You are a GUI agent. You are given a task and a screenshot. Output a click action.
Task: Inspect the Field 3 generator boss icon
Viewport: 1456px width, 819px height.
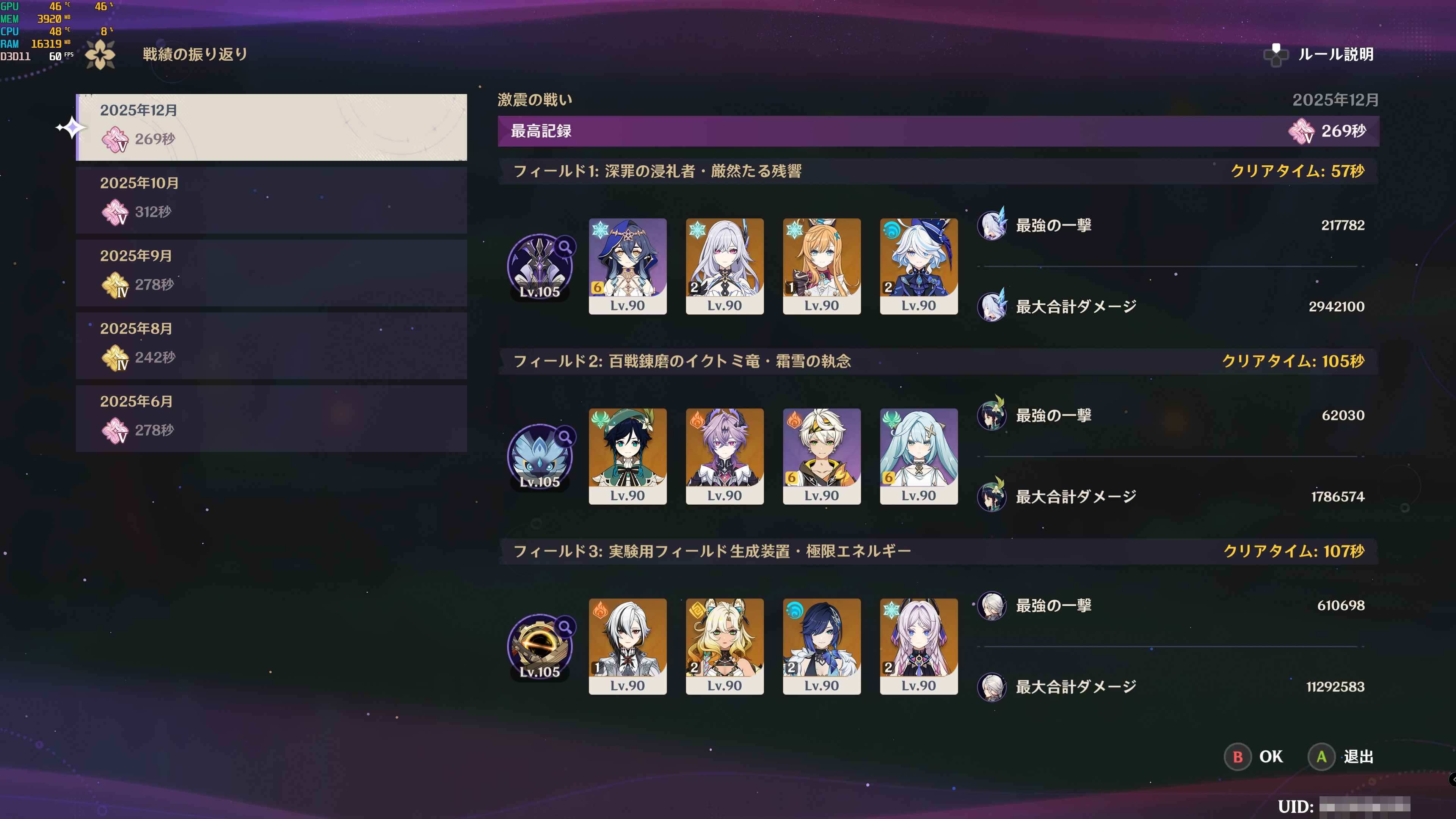[x=540, y=646]
